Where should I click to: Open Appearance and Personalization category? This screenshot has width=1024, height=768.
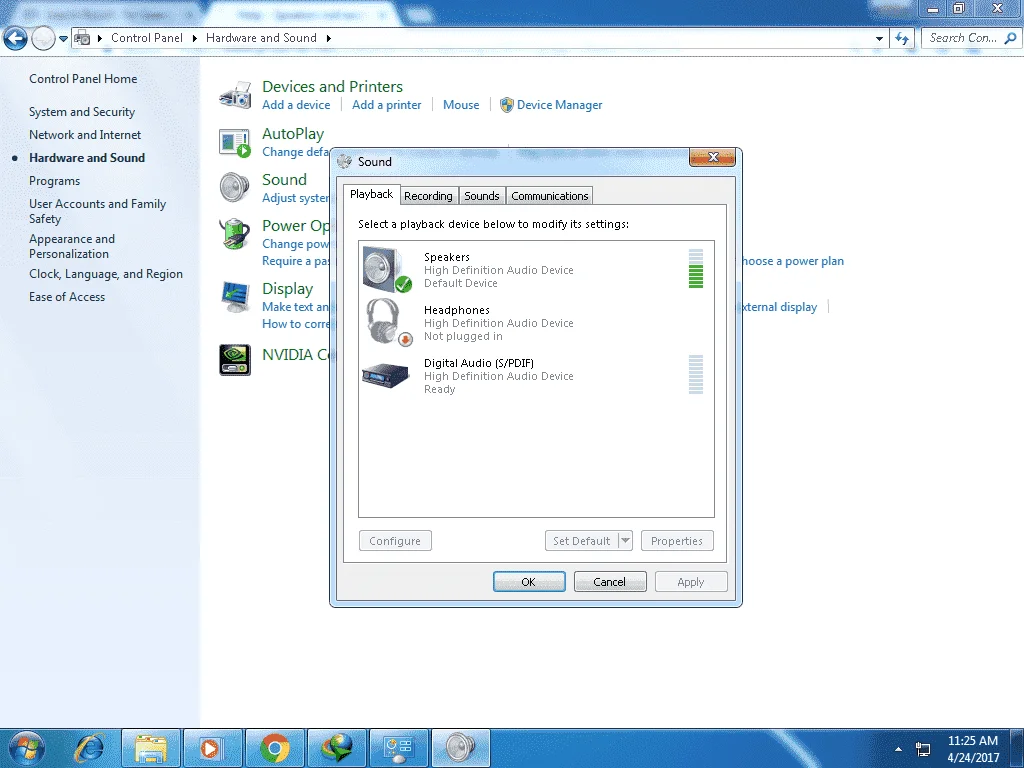72,246
